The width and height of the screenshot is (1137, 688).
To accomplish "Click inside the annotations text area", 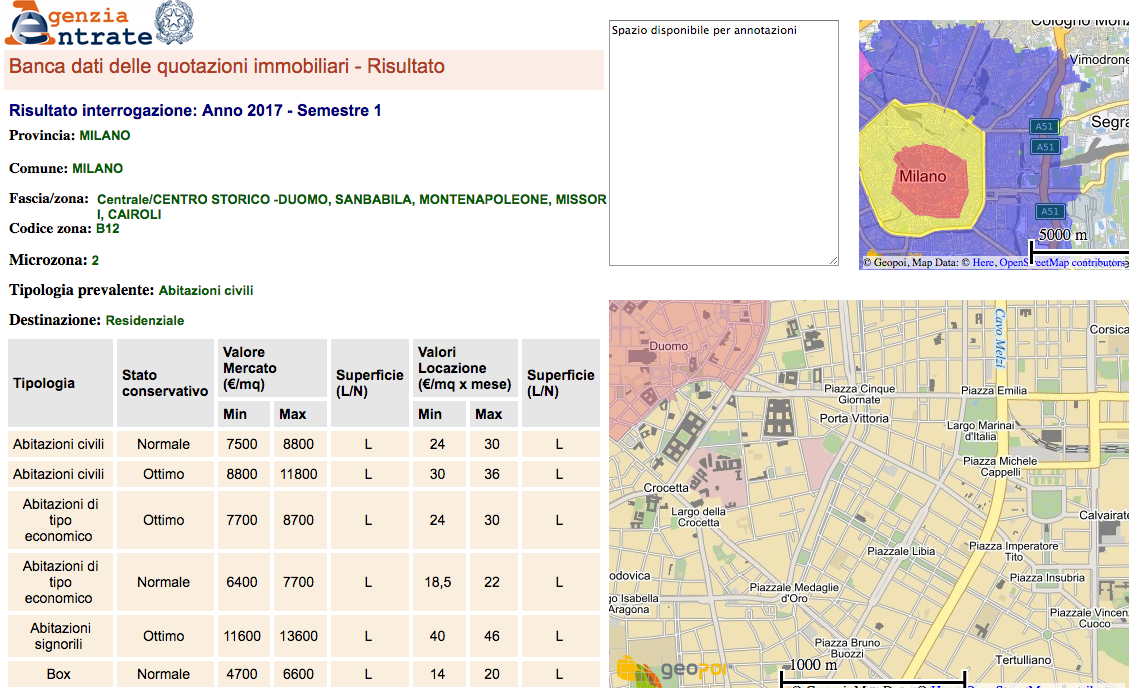I will 724,143.
